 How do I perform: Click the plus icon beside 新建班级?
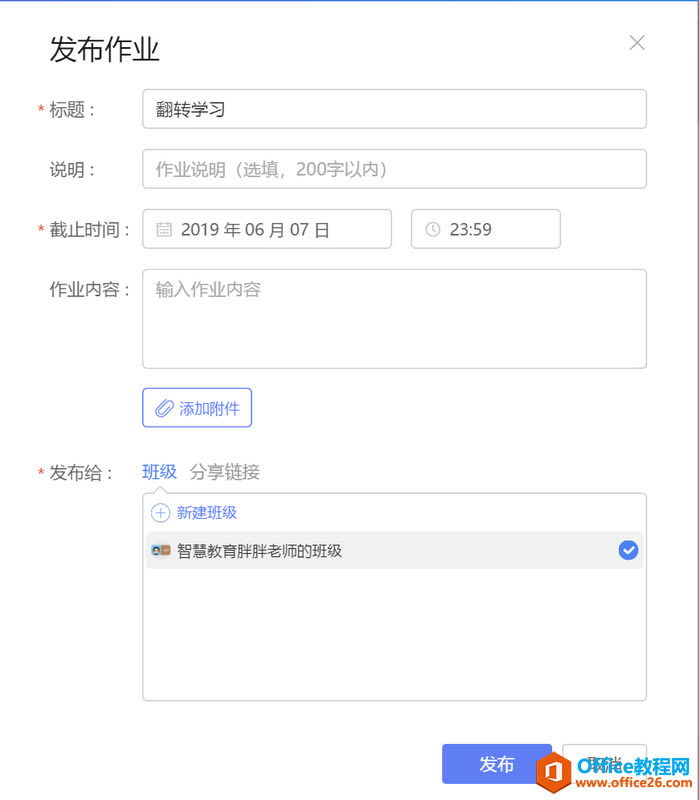pyautogui.click(x=160, y=513)
